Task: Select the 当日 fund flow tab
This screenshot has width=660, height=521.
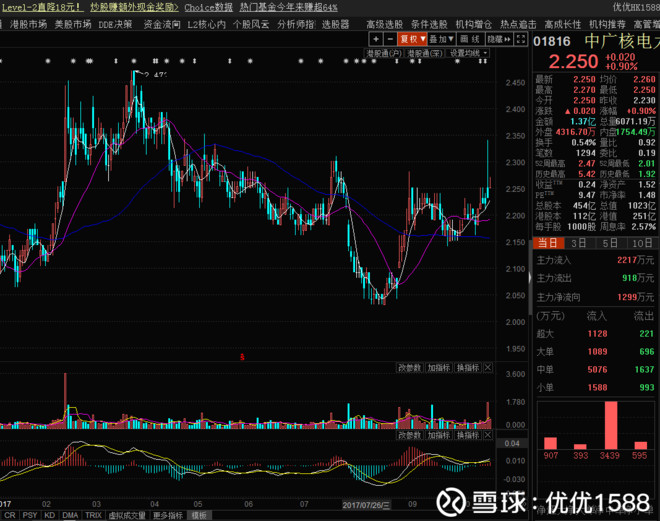Action: pos(548,243)
